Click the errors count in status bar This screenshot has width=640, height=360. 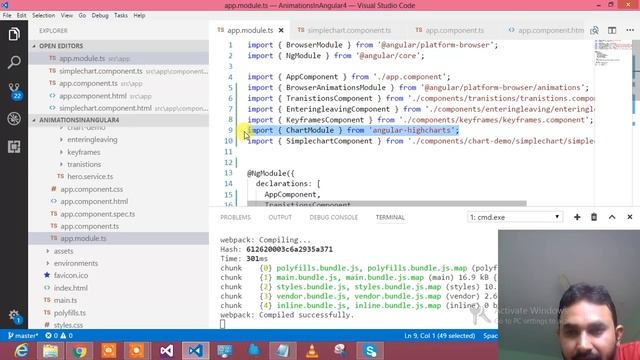pyautogui.click(x=52, y=336)
